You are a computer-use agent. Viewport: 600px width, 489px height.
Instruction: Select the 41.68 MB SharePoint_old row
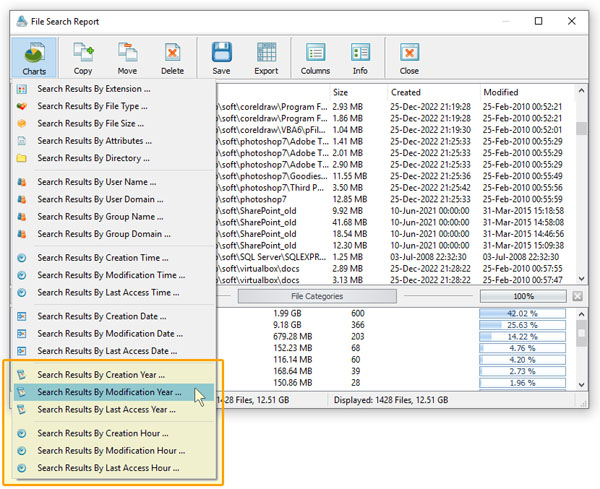[x=394, y=222]
